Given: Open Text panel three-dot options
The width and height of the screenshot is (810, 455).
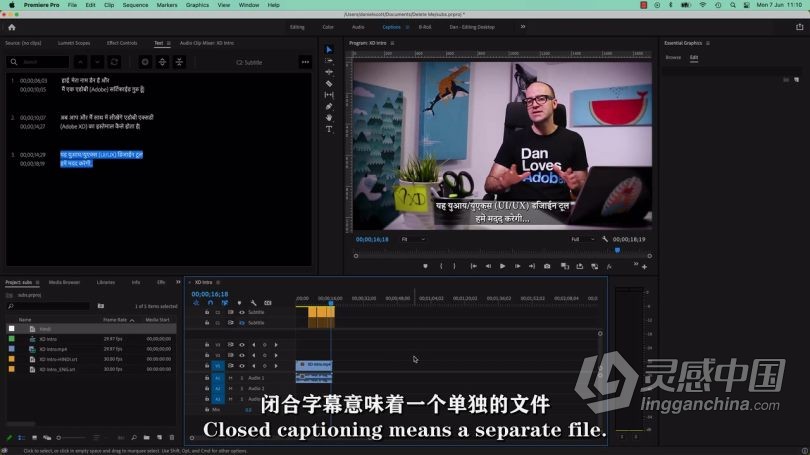Looking at the screenshot, I should pyautogui.click(x=305, y=62).
